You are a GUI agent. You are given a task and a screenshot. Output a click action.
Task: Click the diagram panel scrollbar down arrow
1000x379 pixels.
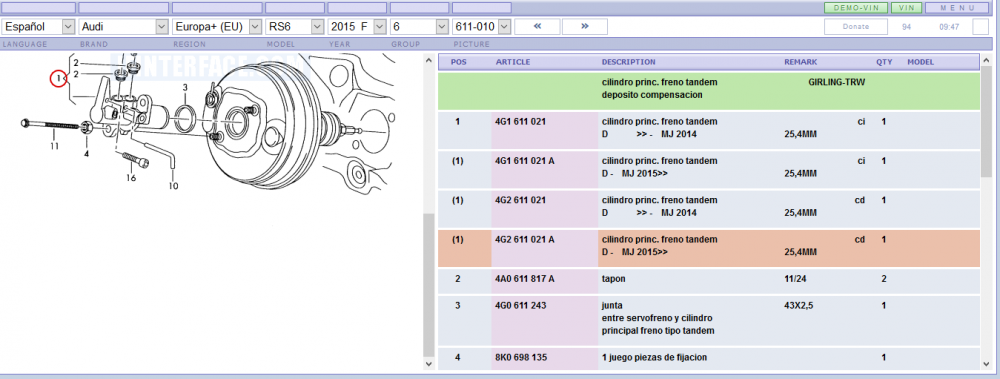[x=429, y=364]
